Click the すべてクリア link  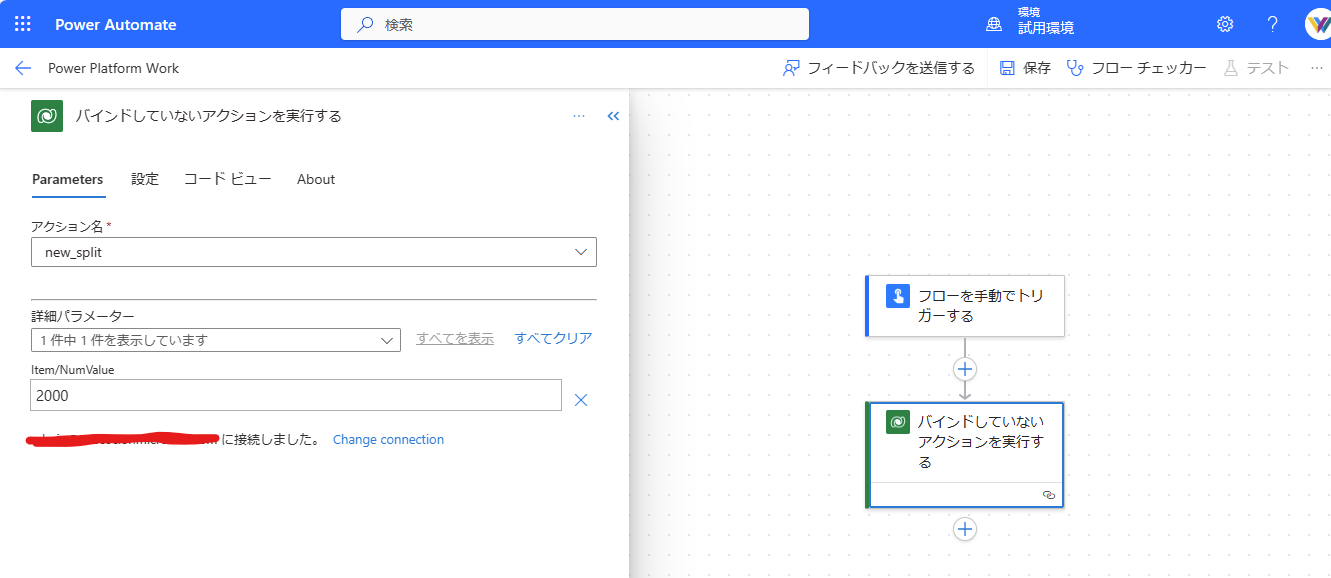pos(553,338)
